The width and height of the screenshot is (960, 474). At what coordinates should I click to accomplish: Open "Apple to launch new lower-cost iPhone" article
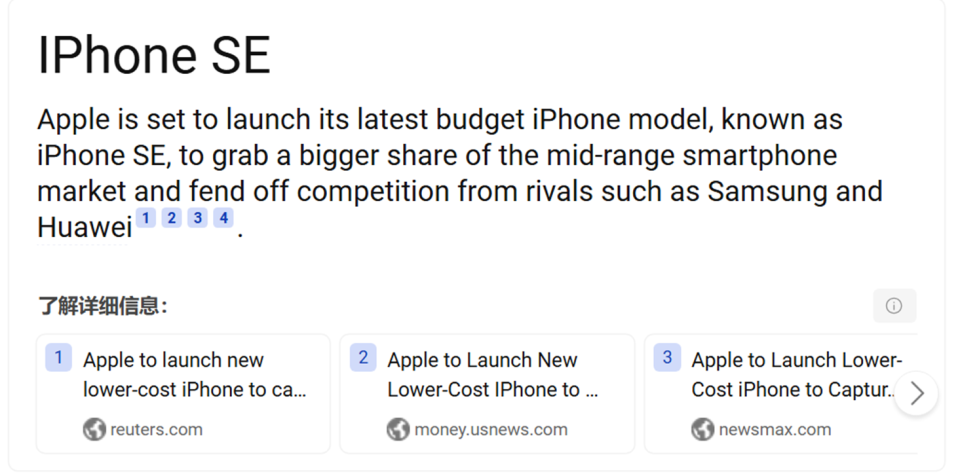click(x=194, y=375)
